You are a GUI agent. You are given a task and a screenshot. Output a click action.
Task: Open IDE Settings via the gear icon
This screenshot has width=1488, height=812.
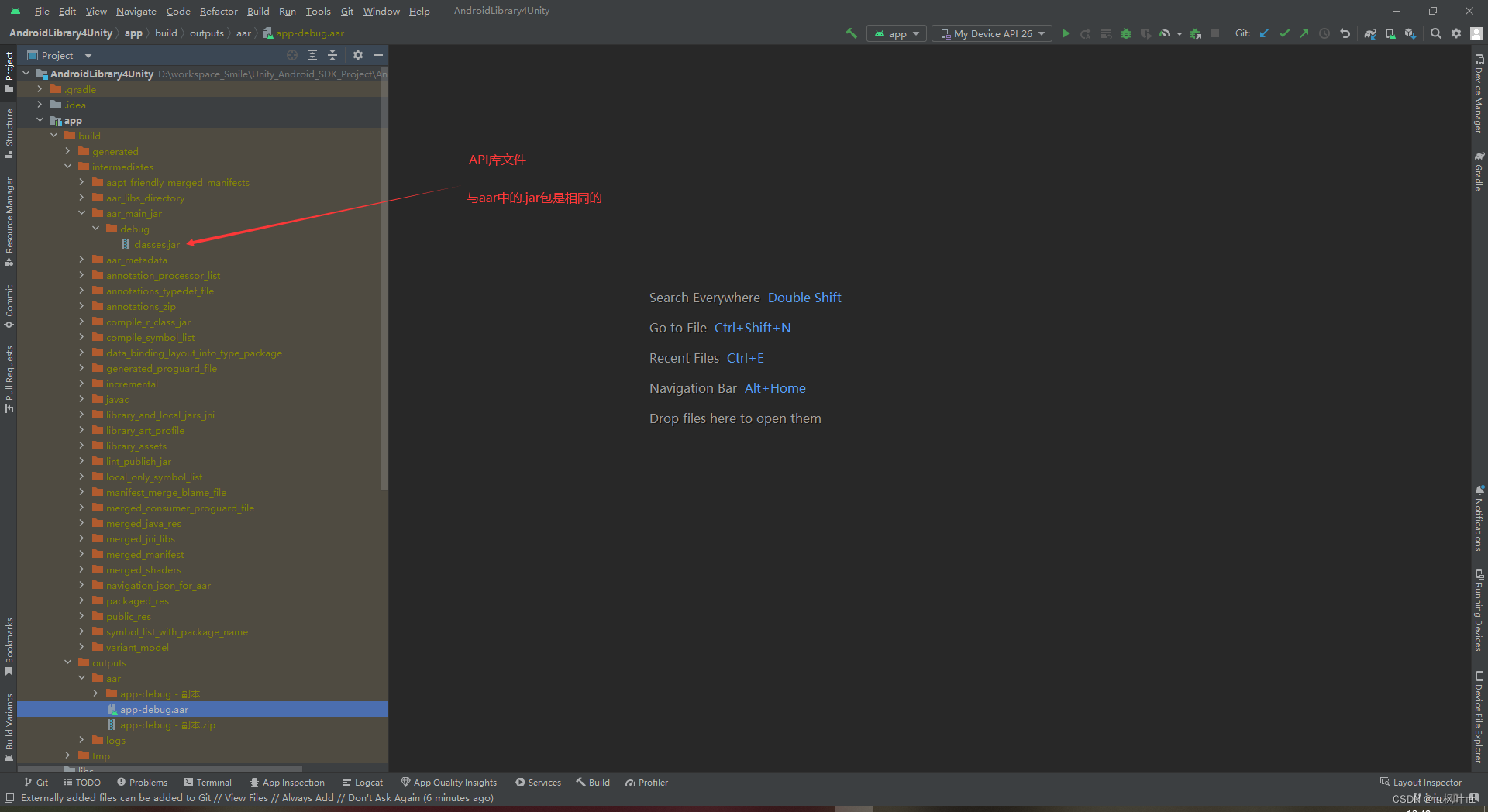point(1456,33)
